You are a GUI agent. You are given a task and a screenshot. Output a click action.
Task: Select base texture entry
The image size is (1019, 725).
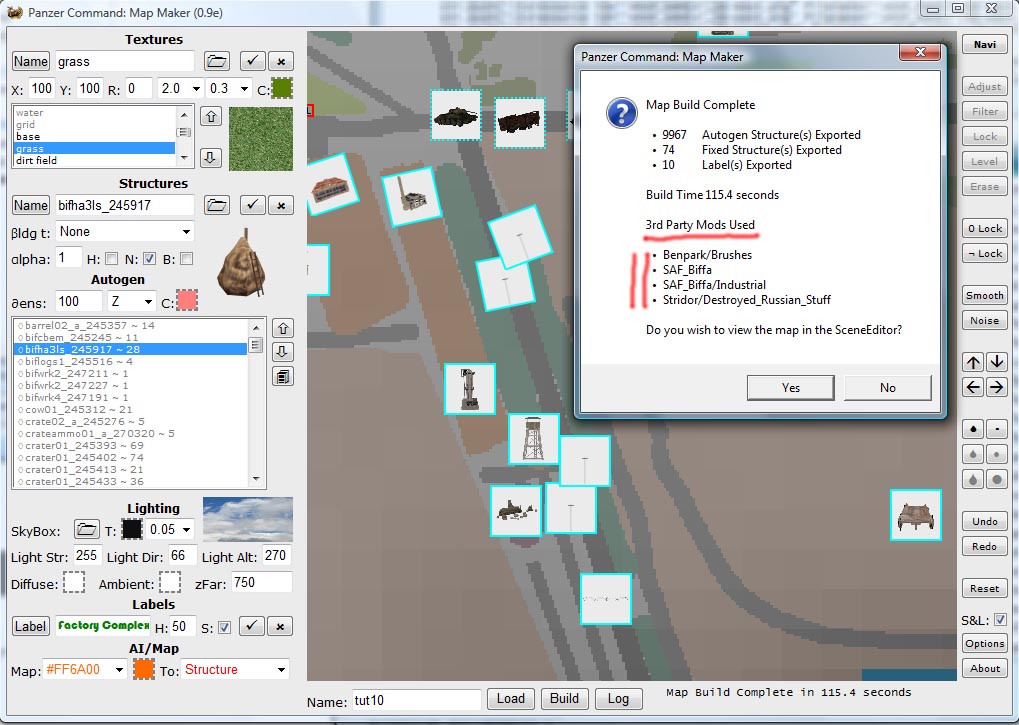94,137
